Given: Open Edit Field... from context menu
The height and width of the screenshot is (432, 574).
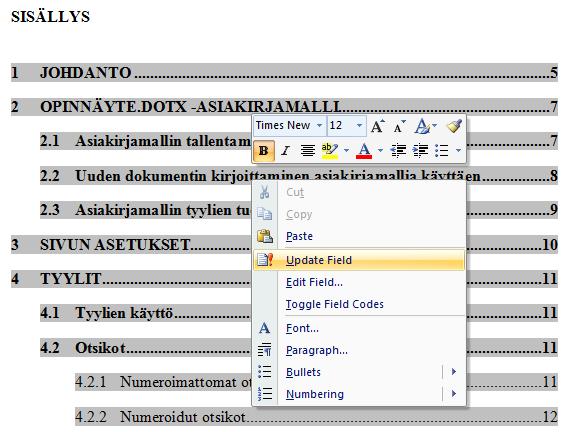Looking at the screenshot, I should pos(359,282).
